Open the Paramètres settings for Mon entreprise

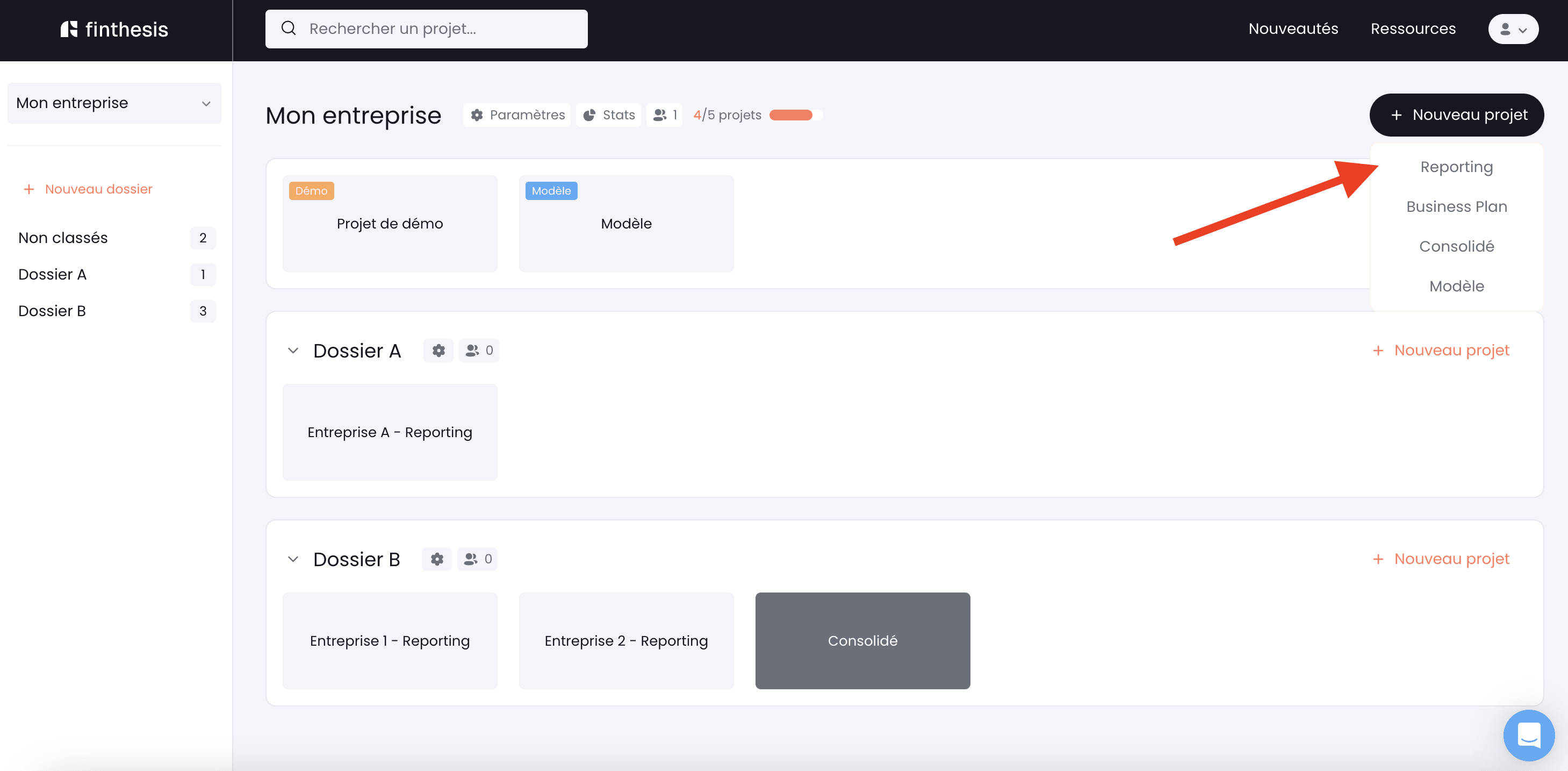[x=517, y=115]
